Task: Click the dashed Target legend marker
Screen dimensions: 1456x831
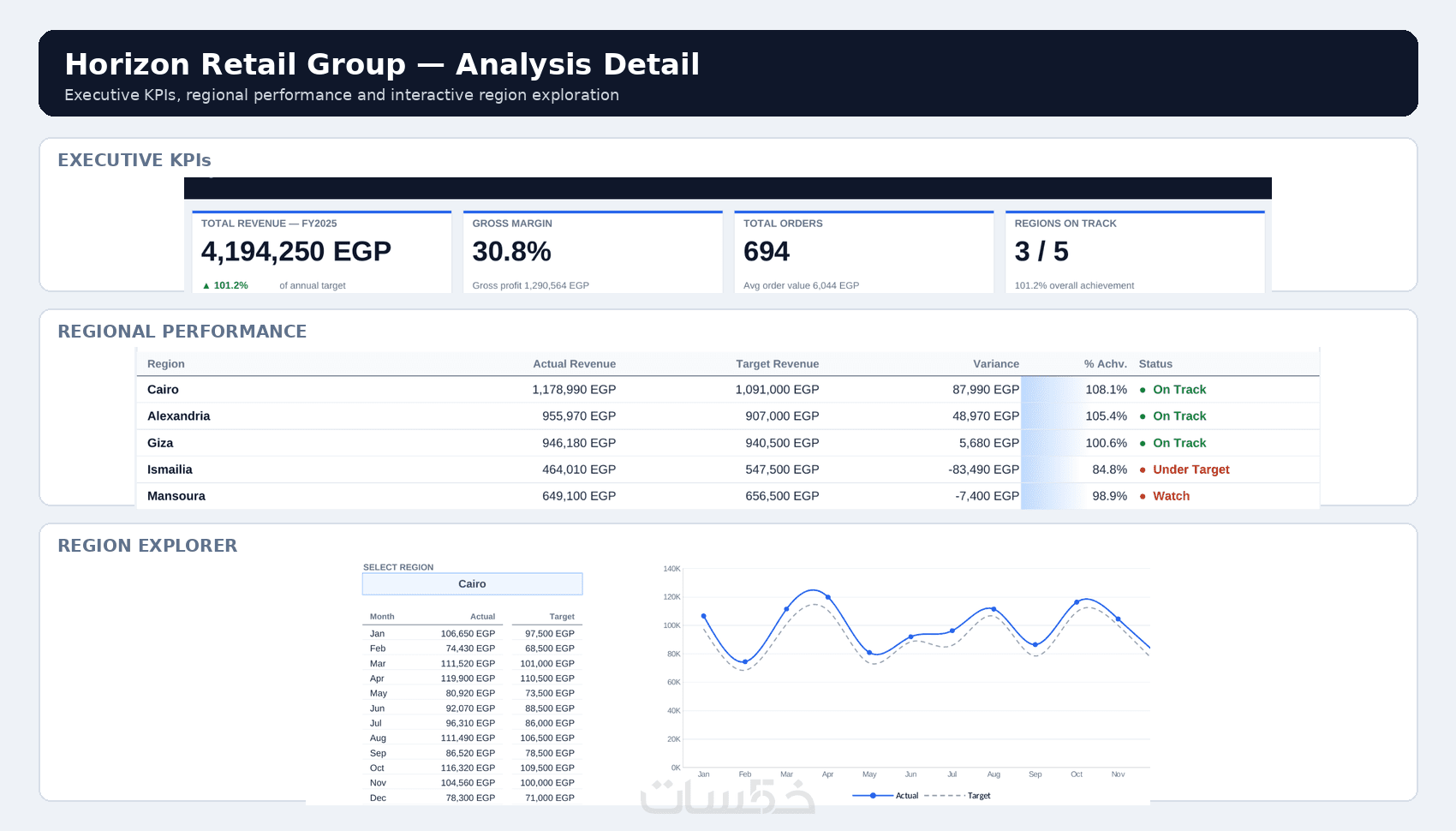Action: tap(945, 796)
